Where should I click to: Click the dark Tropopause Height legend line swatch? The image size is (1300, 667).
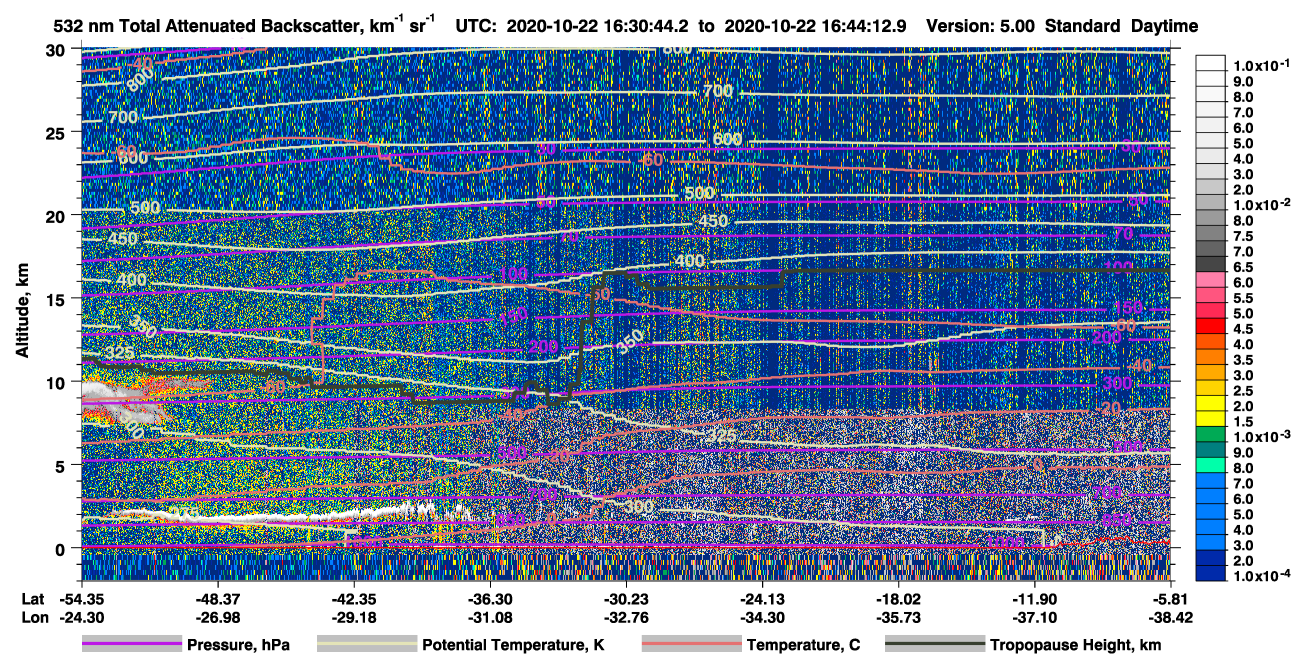point(935,645)
